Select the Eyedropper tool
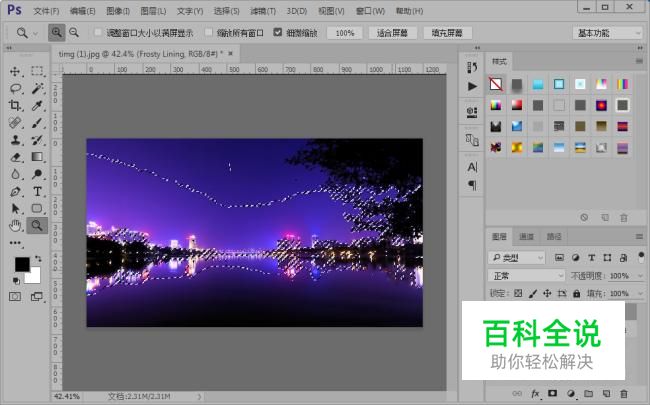 coord(37,106)
